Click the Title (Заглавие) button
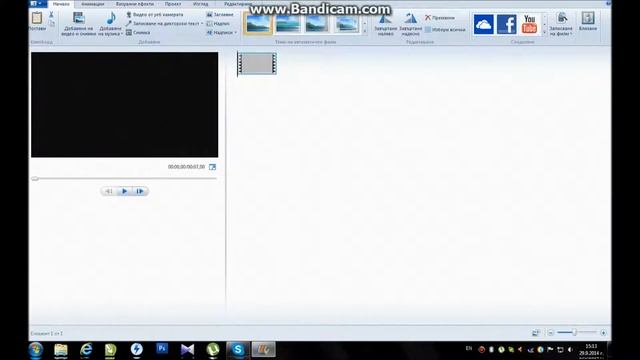Image resolution: width=640 pixels, height=360 pixels. (x=220, y=15)
